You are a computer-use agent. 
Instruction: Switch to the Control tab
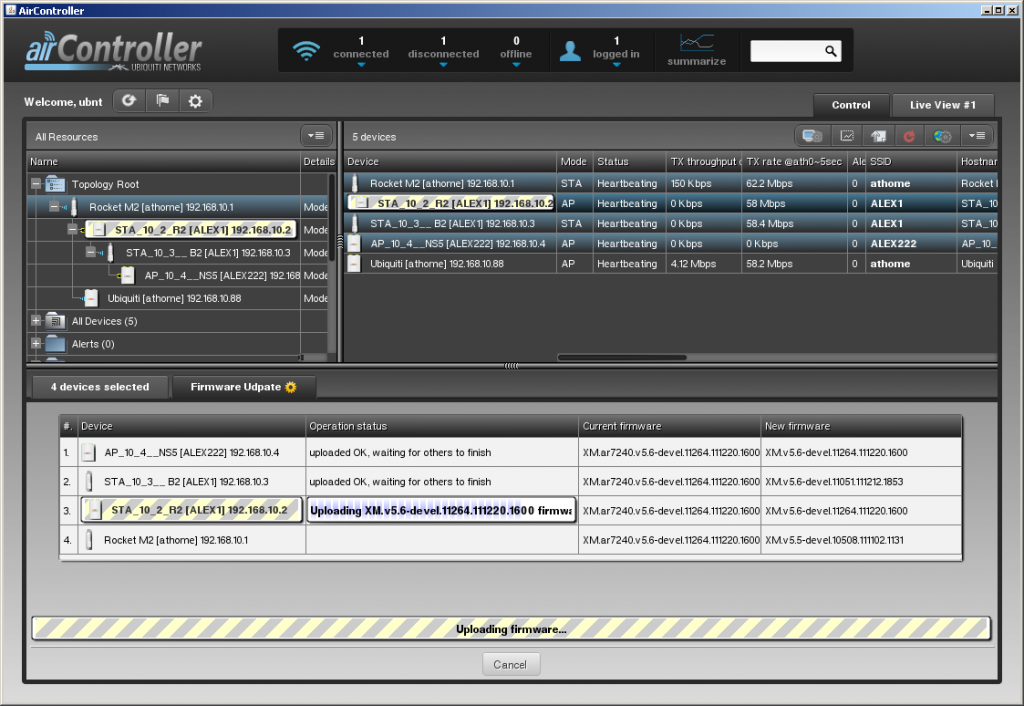(851, 104)
